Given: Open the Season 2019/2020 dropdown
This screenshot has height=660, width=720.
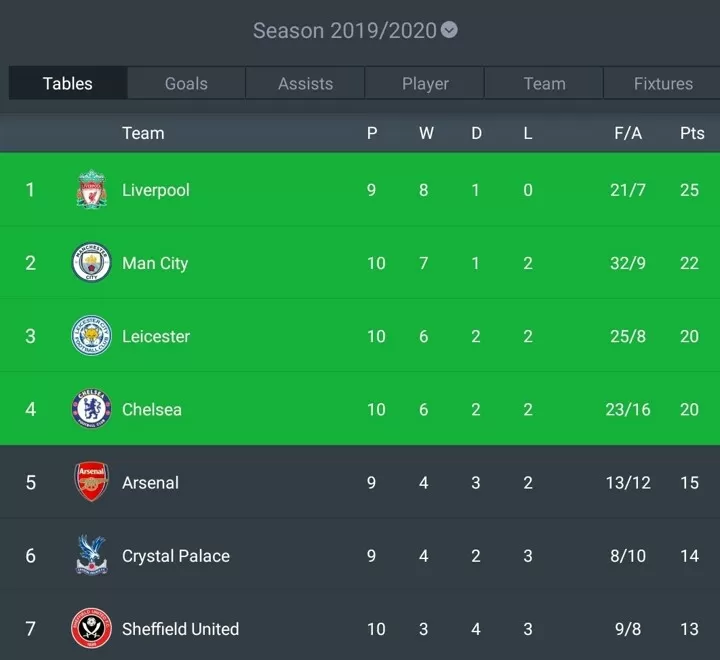Looking at the screenshot, I should point(355,30).
